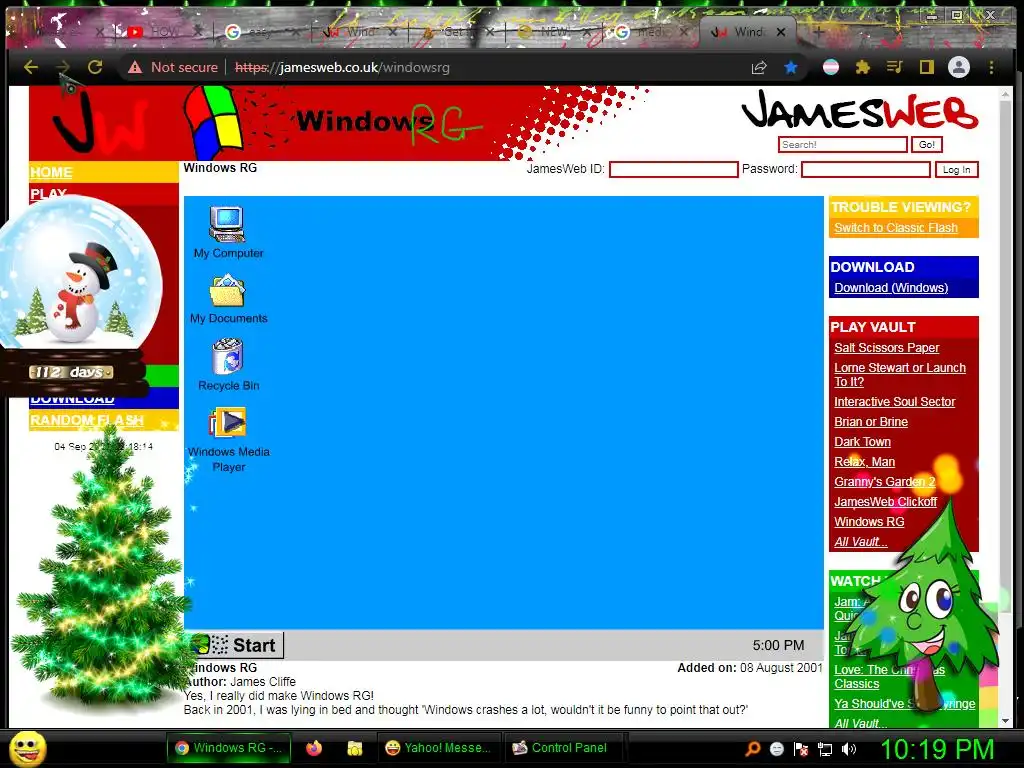Open the smiley Start orb in taskbar
The image size is (1024, 768).
(x=28, y=748)
